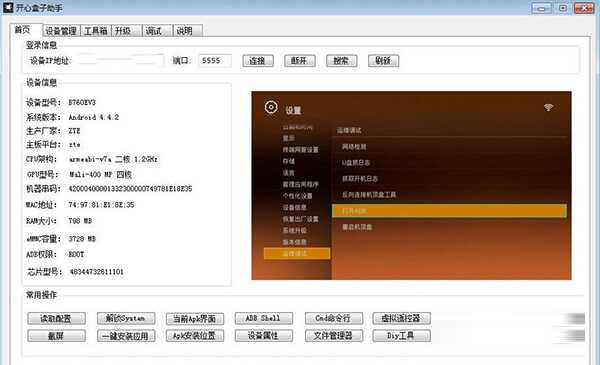The height and width of the screenshot is (365, 600).
Task: Click the 端口 field showing 5555
Action: point(215,60)
